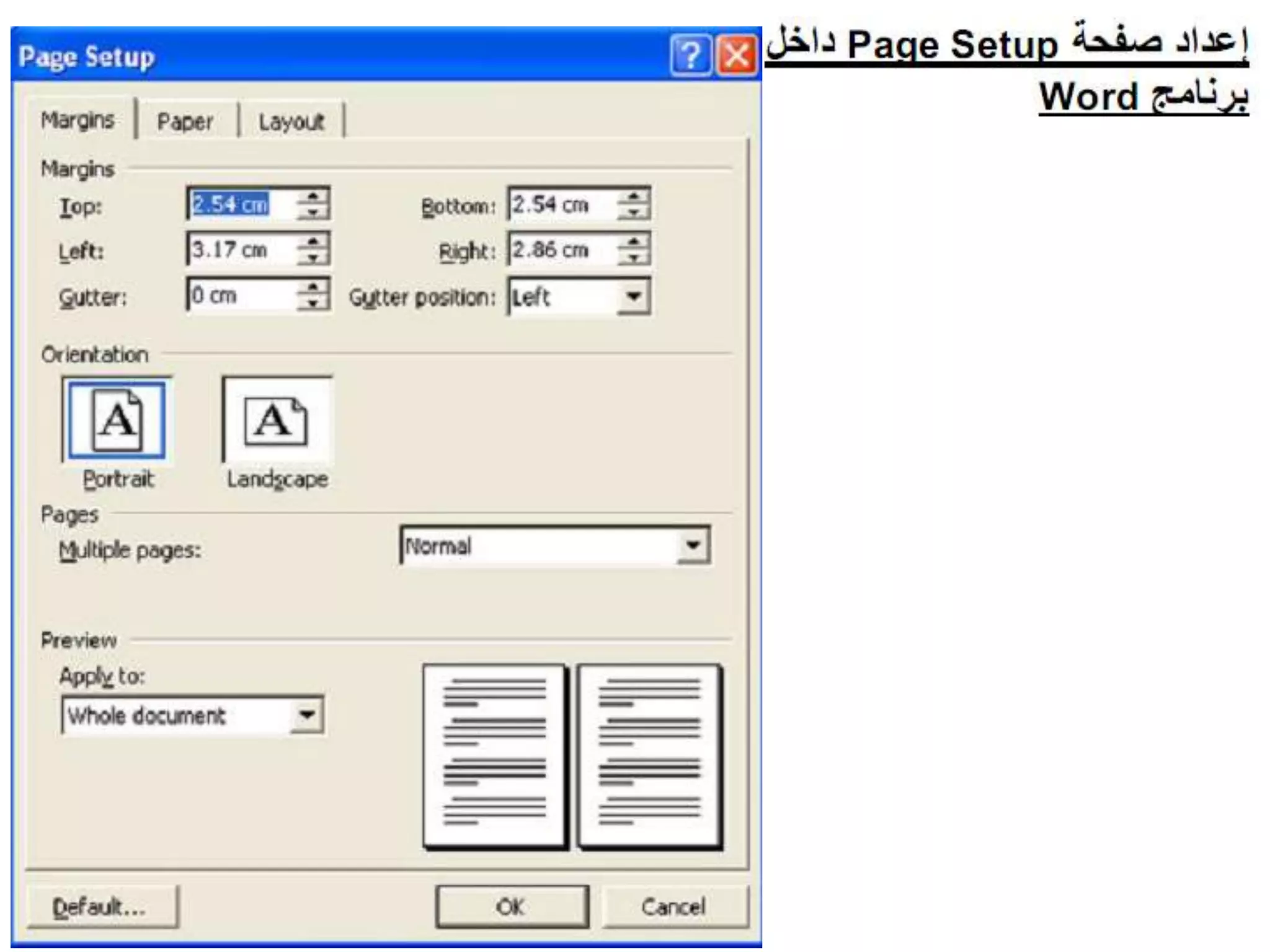Viewport: 1270px width, 952px height.
Task: Open the Gutter position dropdown
Action: (634, 296)
